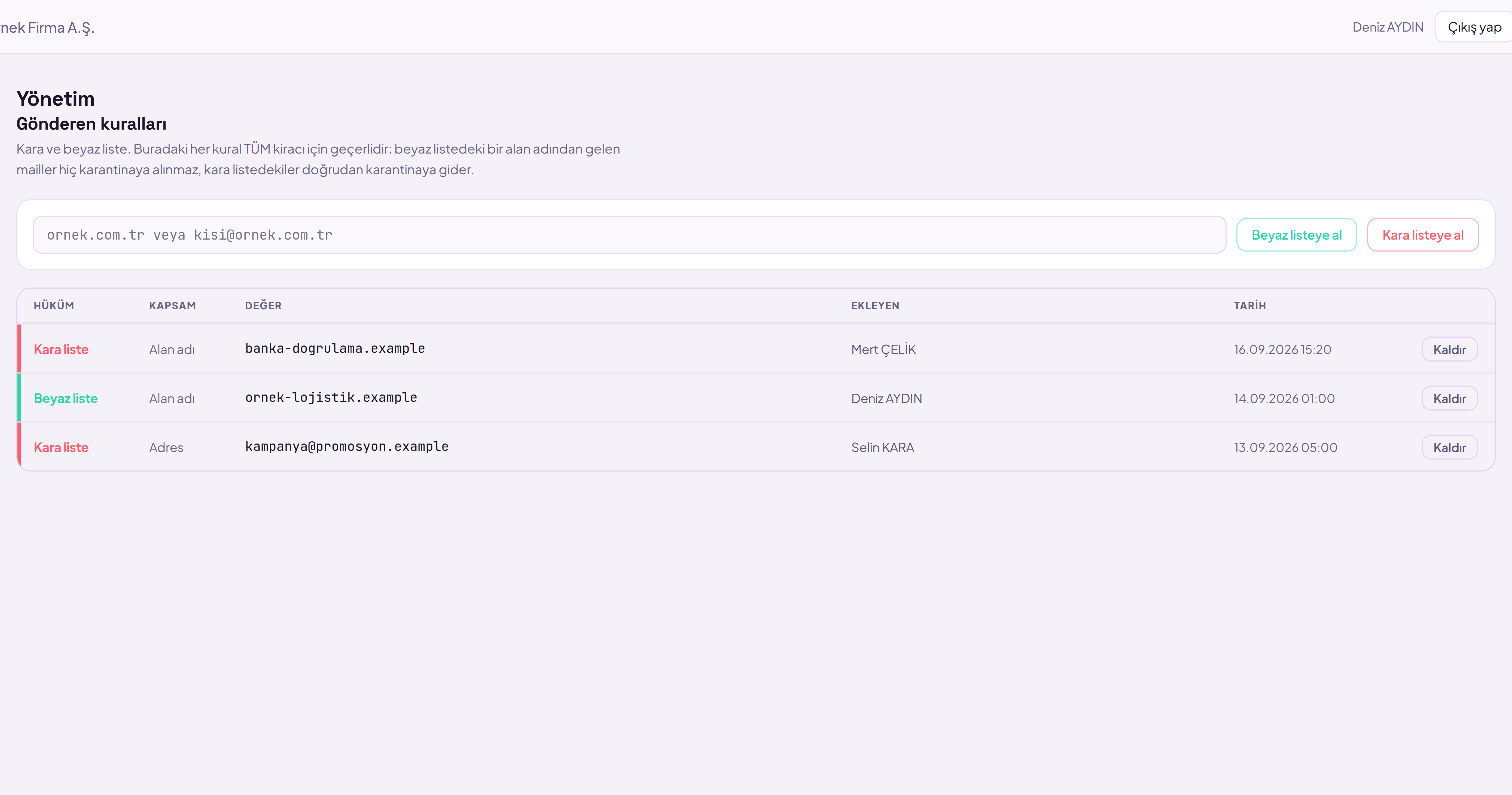Select the banka-dogrulama.example value cell
1512x795 pixels.
(x=335, y=348)
